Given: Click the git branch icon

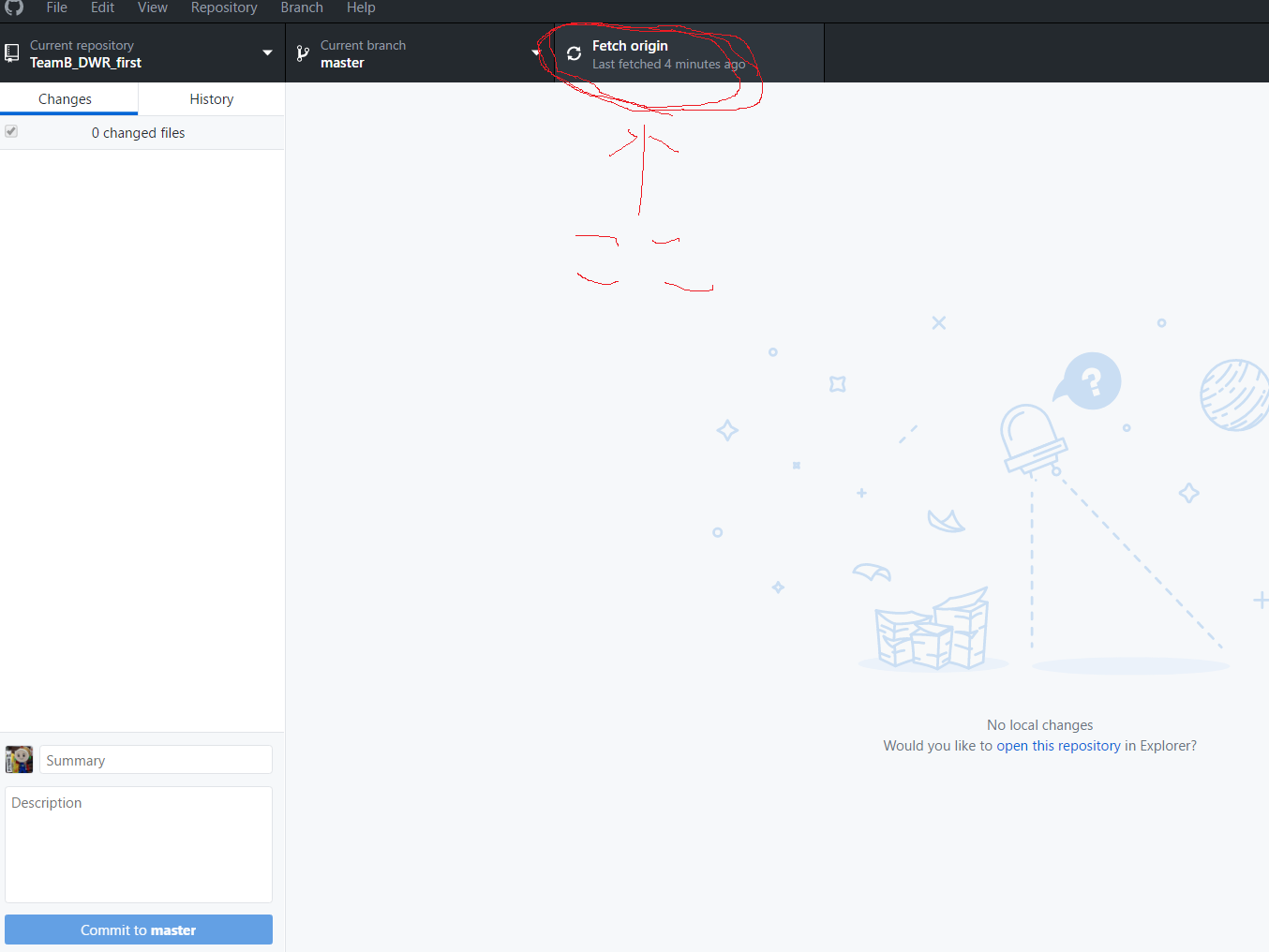Looking at the screenshot, I should coord(303,53).
